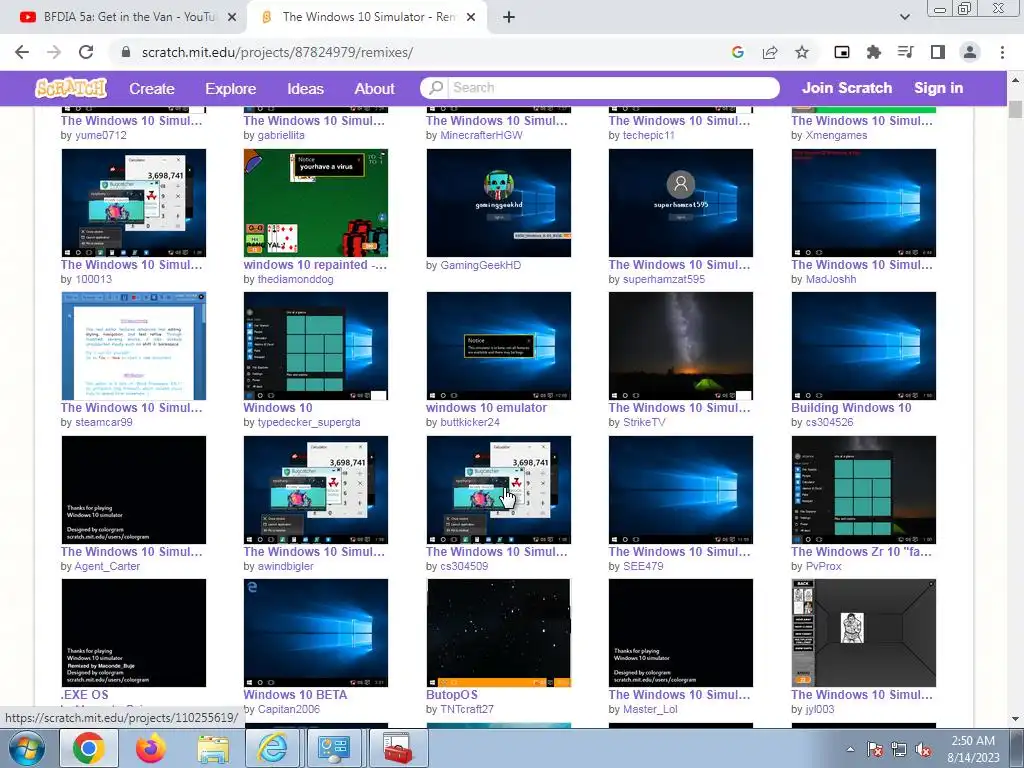Image resolution: width=1024 pixels, height=768 pixels.
Task: Switch to the BFDIA 5a YouTube tab
Action: (123, 17)
